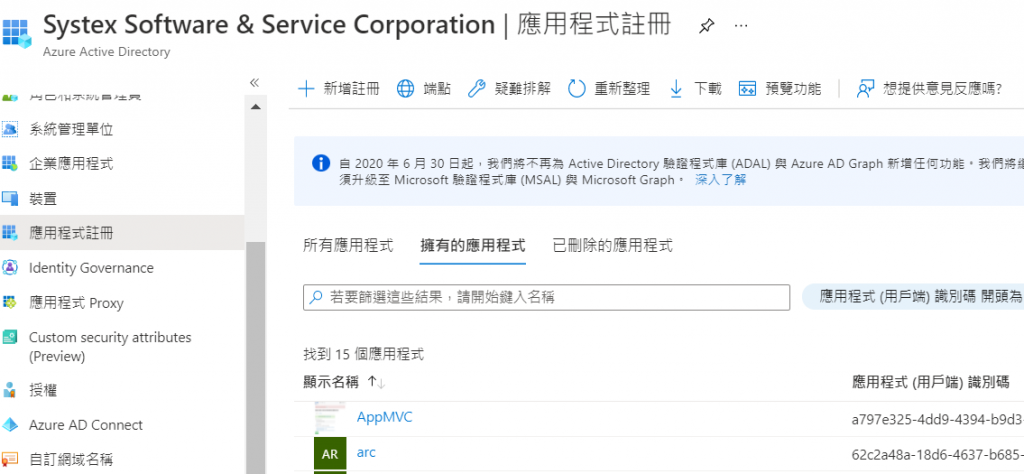Open 系統管理單位 in the sidebar
Viewport: 1024px width, 474px height.
(71, 129)
